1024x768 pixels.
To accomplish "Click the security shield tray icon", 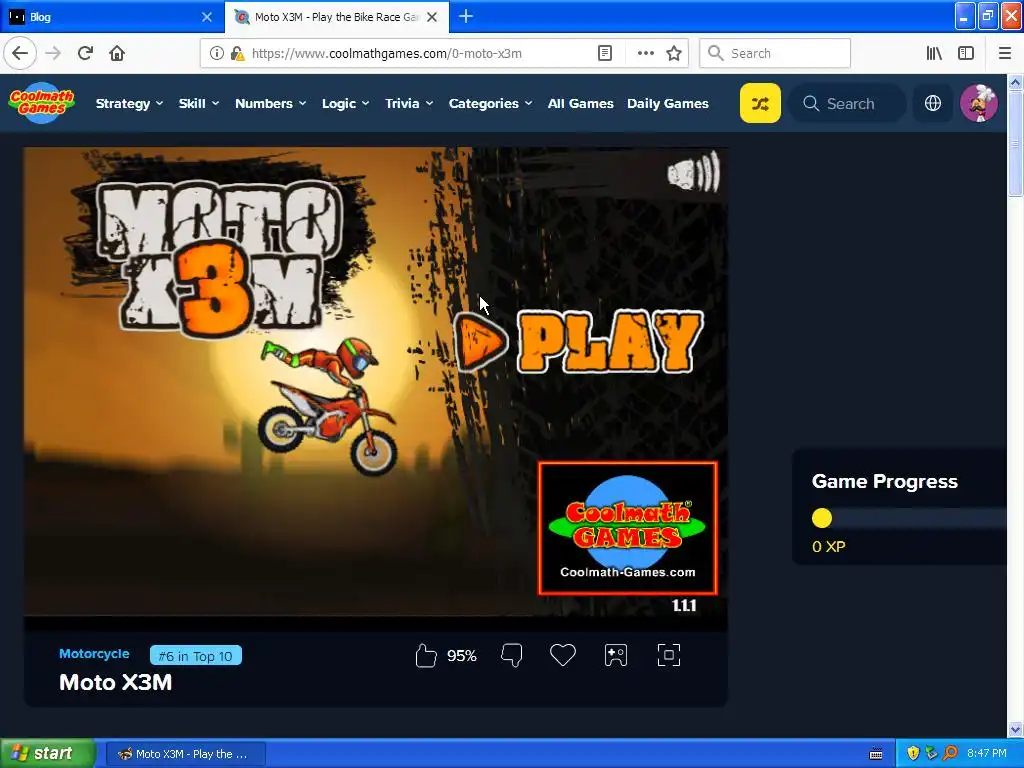I will 913,753.
